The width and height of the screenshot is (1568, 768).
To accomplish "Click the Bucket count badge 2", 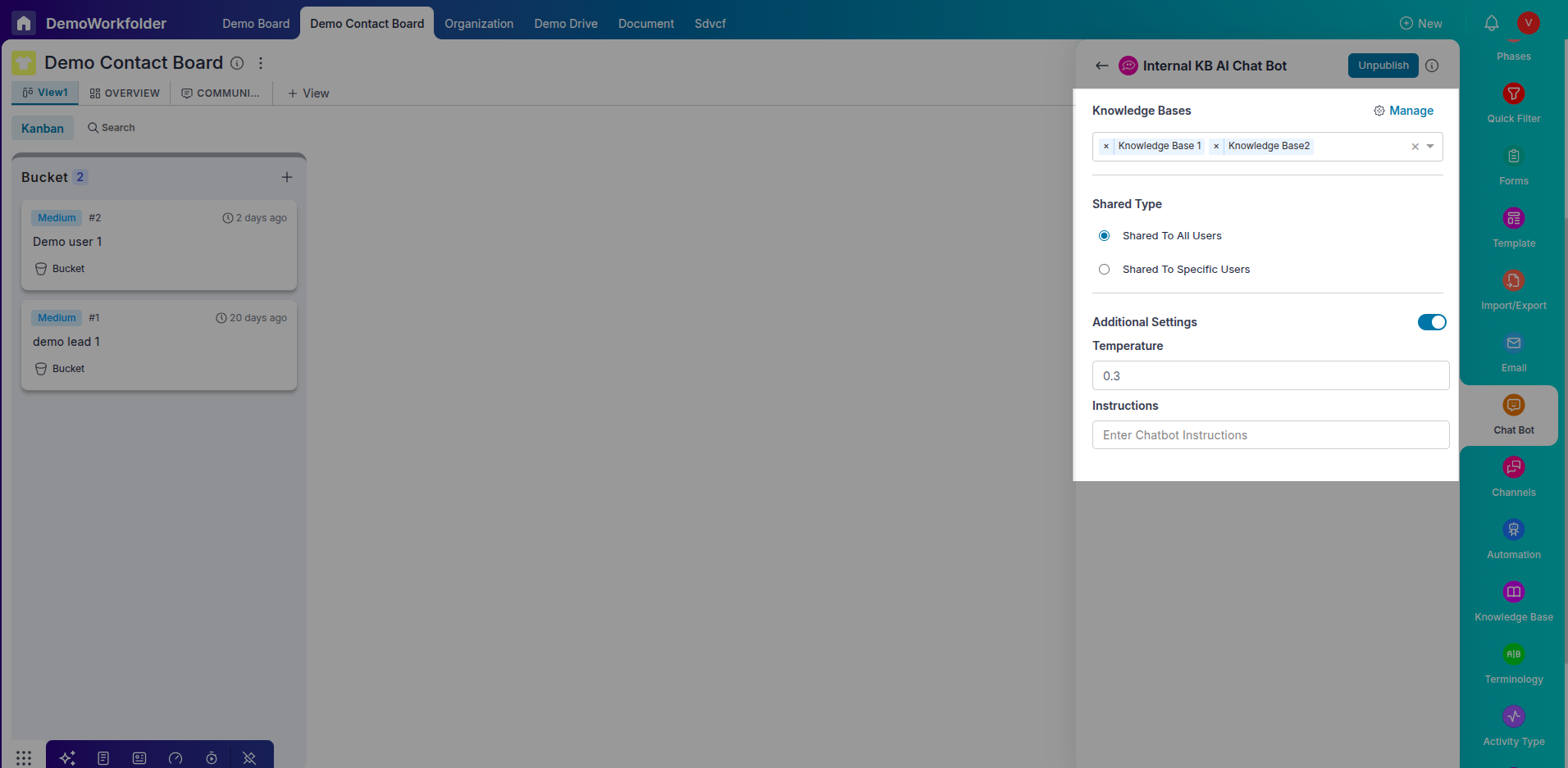I will [80, 177].
